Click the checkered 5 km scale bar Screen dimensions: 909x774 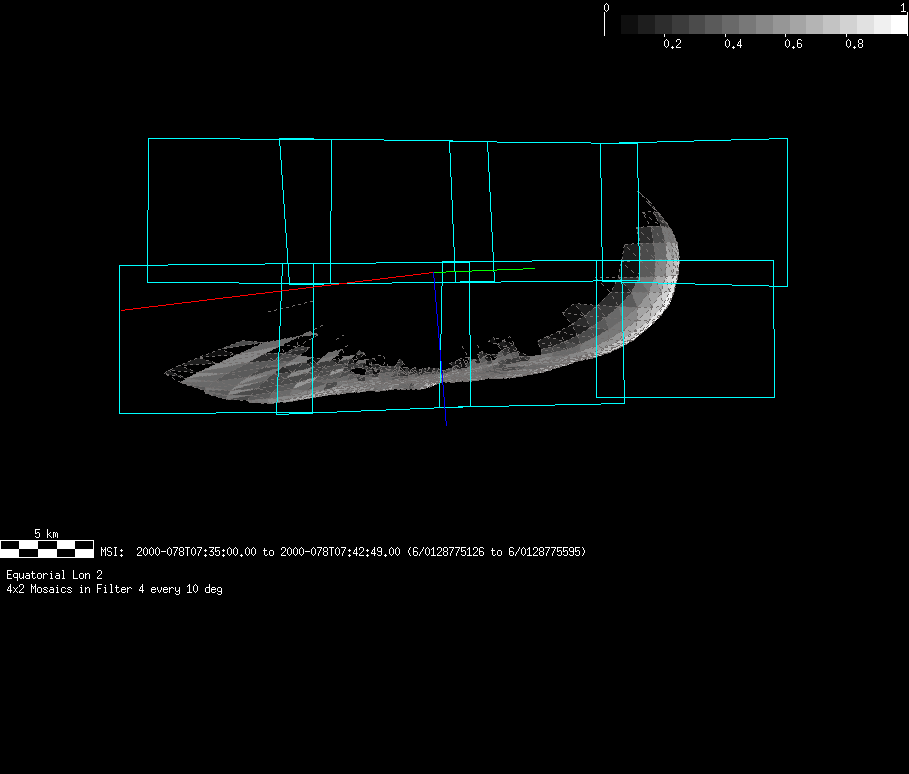(47, 548)
